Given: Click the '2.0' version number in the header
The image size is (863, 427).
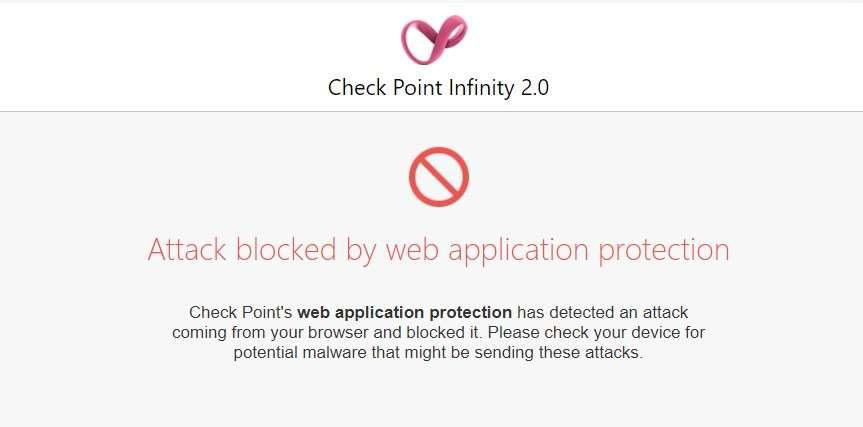Looking at the screenshot, I should pyautogui.click(x=534, y=88).
